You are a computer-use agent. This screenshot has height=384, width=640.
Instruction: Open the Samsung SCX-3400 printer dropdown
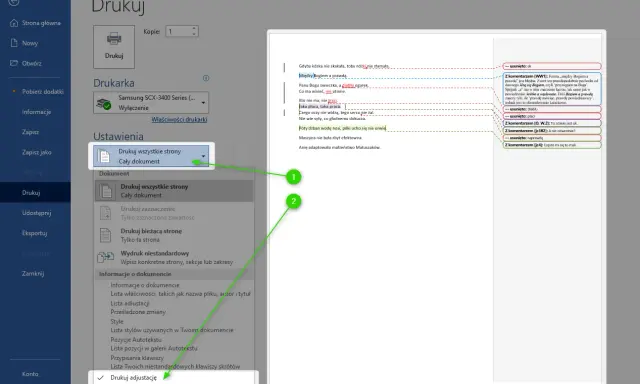(151, 102)
